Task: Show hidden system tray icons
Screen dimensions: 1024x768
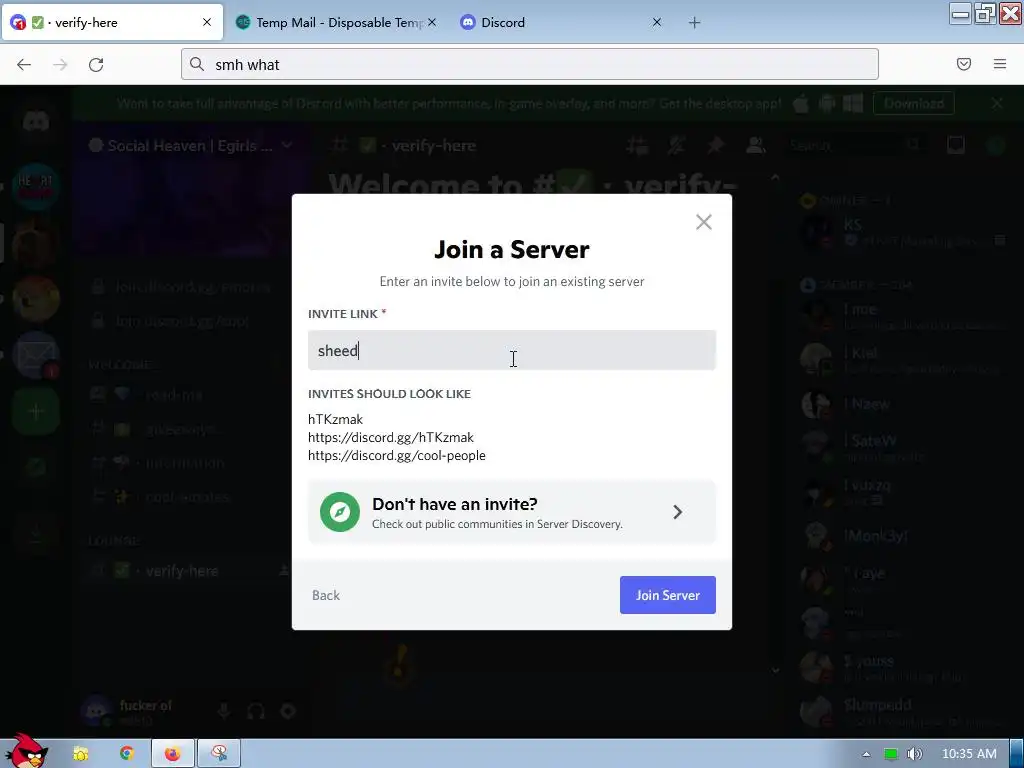Action: [x=866, y=754]
